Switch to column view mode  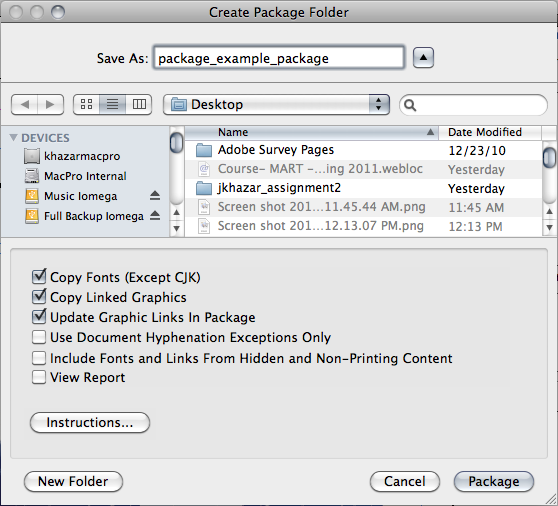pyautogui.click(x=139, y=104)
